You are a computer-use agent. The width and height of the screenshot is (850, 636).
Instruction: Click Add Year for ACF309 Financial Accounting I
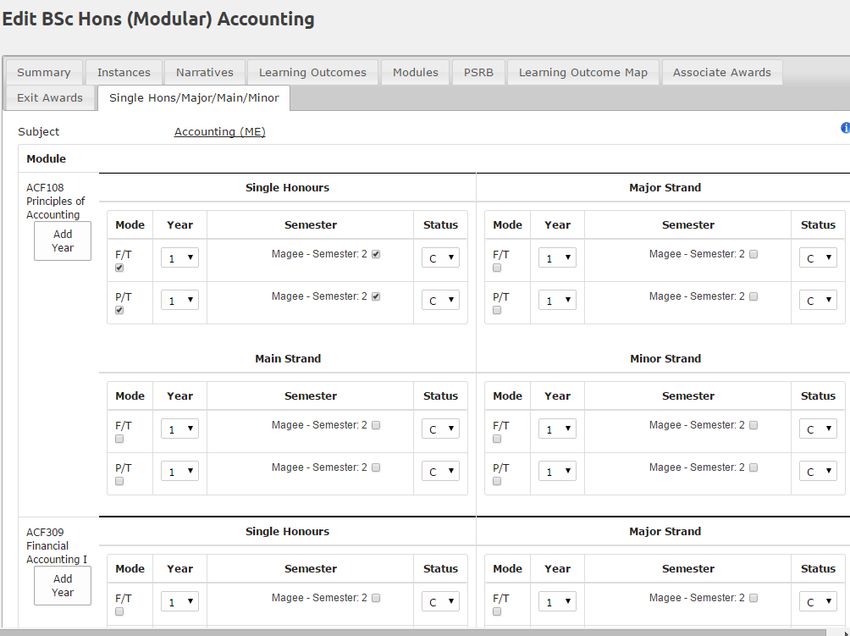click(x=62, y=586)
